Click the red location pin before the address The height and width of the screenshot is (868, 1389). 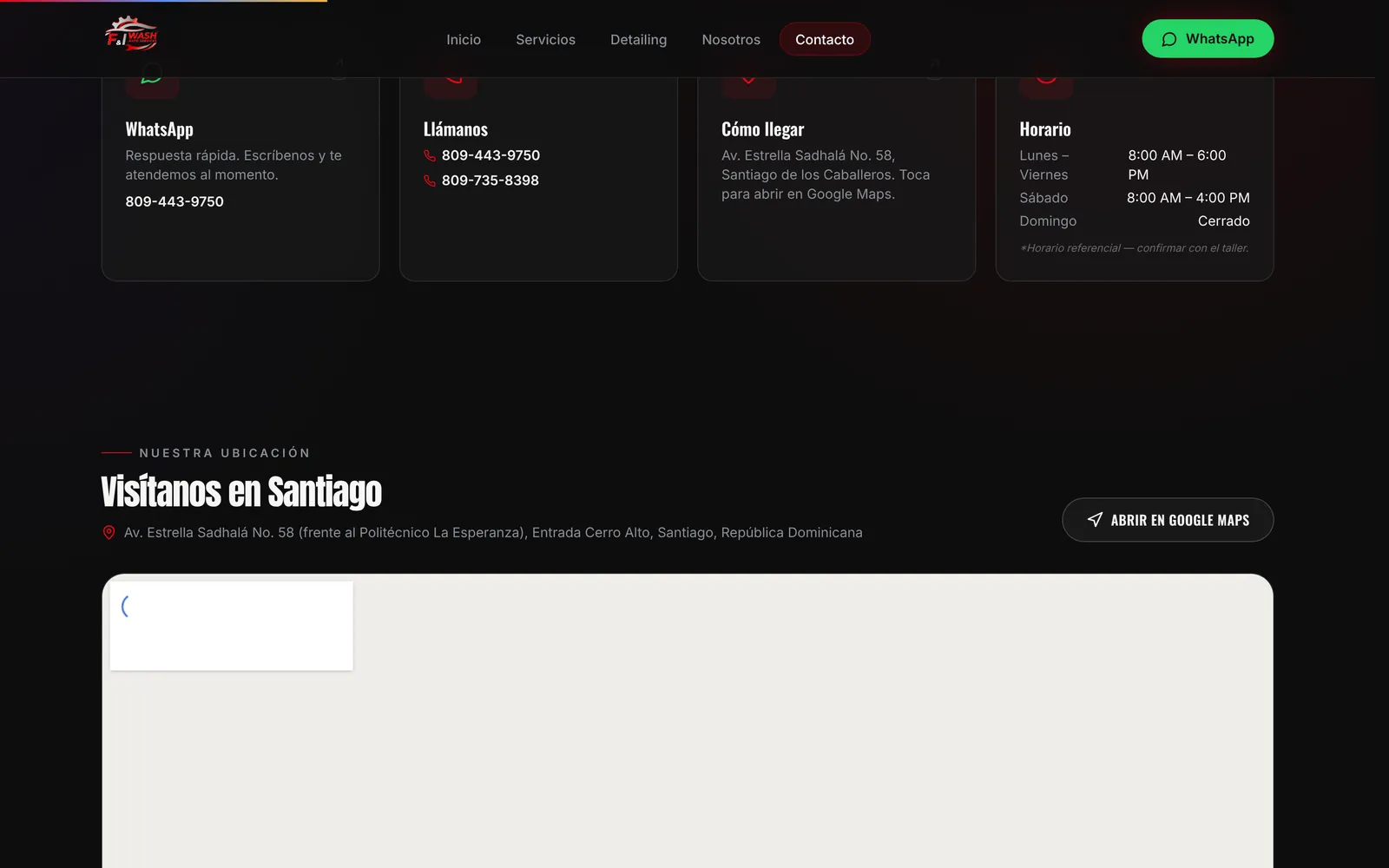pos(109,532)
